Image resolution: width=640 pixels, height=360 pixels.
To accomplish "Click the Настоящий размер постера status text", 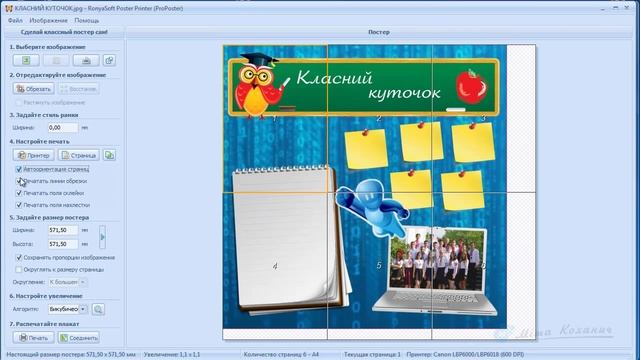I will [x=71, y=355].
